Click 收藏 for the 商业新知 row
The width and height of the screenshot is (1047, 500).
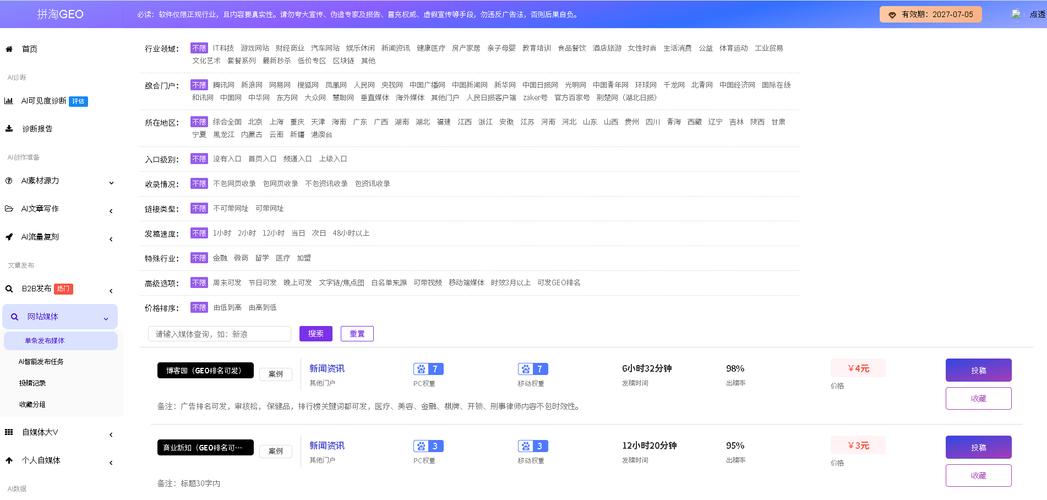point(978,475)
